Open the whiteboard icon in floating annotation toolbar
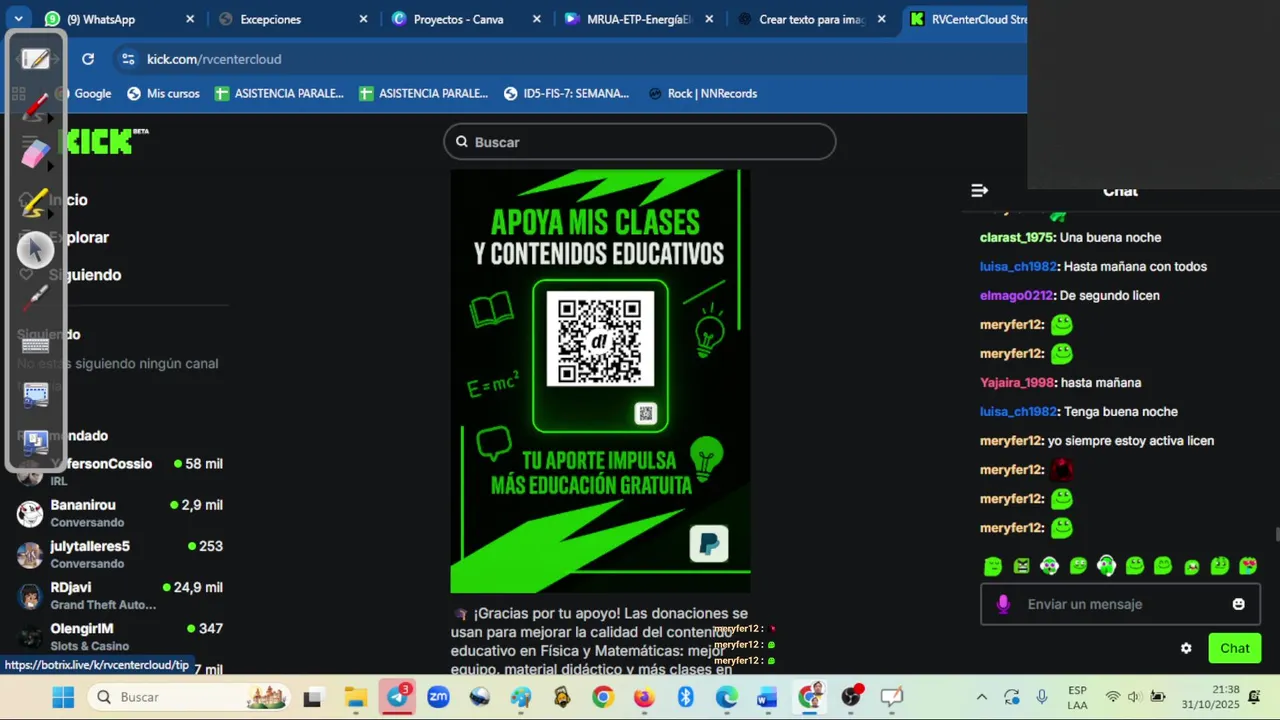Screen dimensions: 1280x720 point(36,59)
